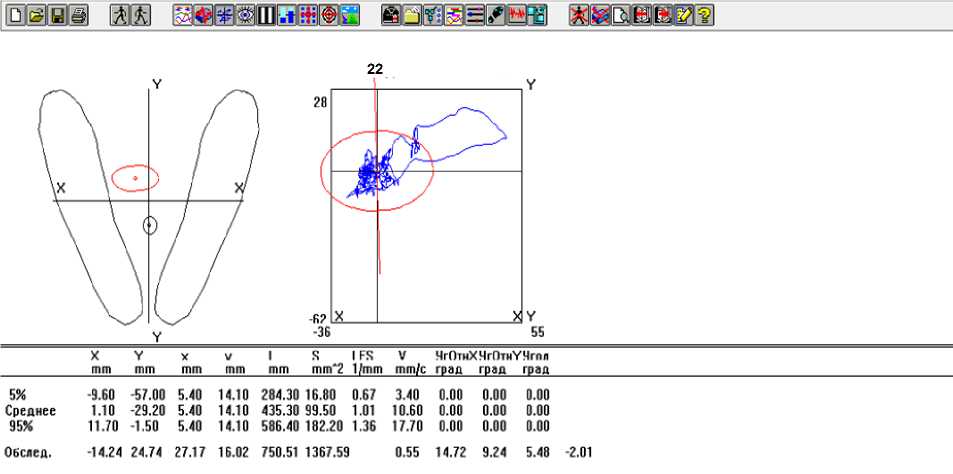Click the eye icon in the toolbar
The width and height of the screenshot is (953, 474).
246,15
